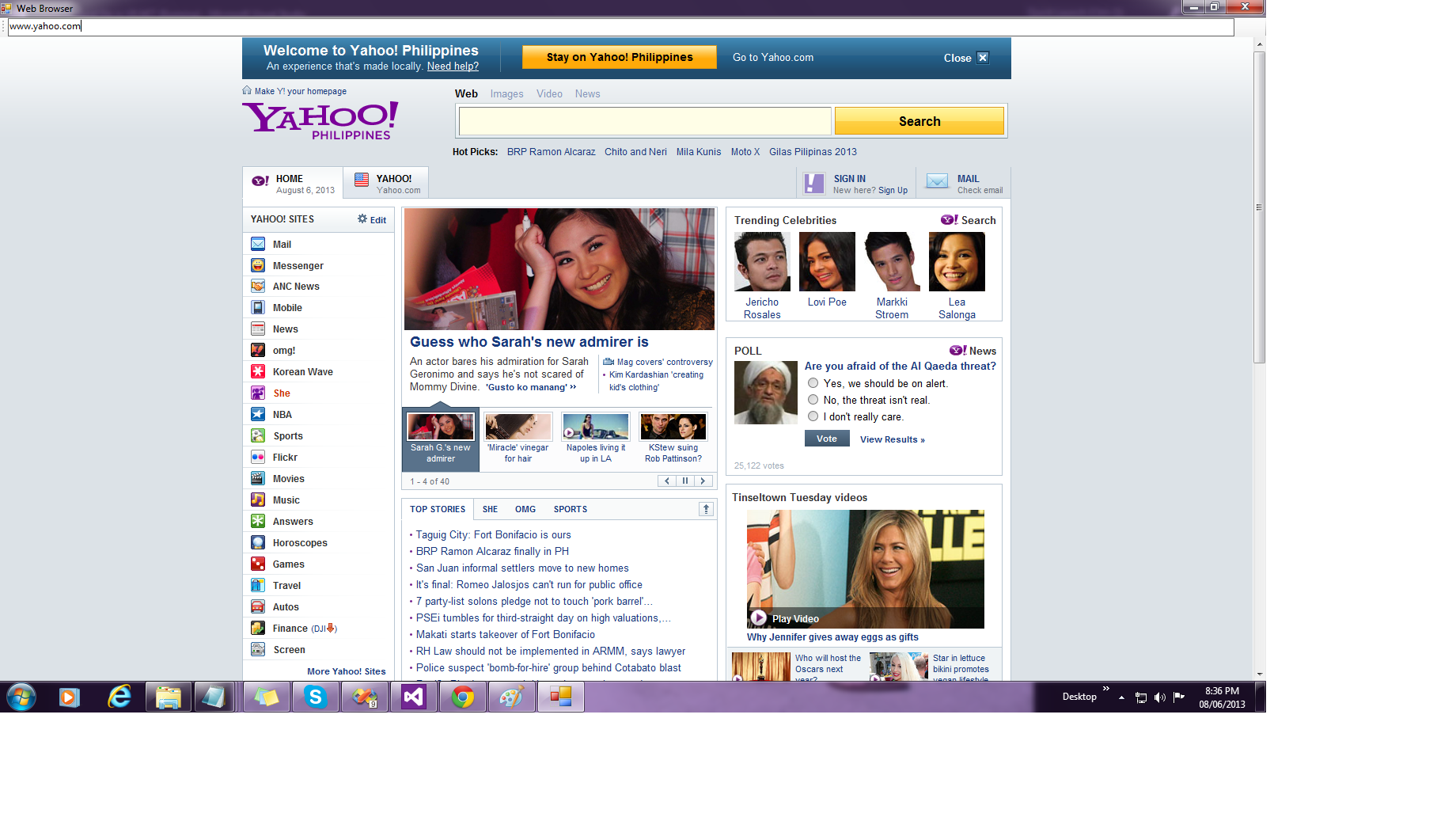Screen dimensions: 1456x817
Task: Open Visual Studio from the taskbar
Action: pos(414,697)
